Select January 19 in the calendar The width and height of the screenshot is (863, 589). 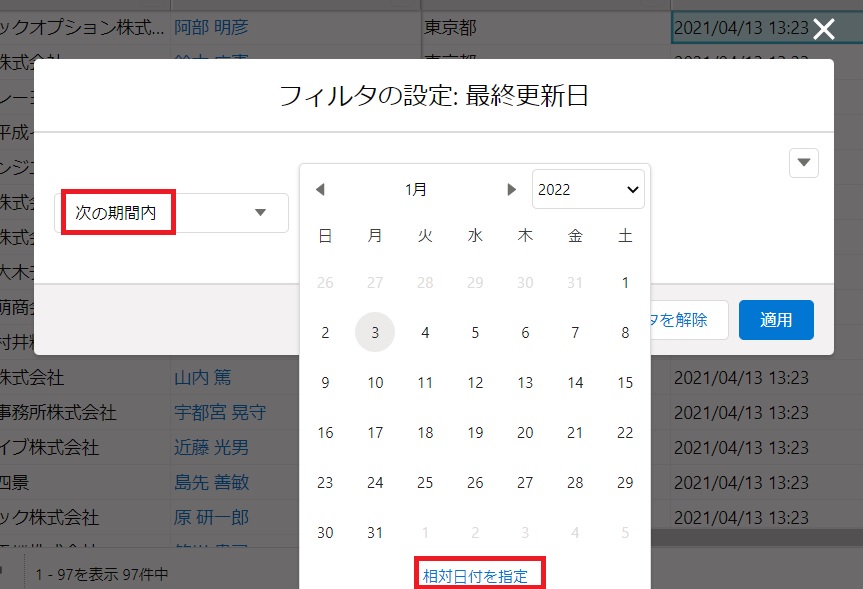(475, 433)
